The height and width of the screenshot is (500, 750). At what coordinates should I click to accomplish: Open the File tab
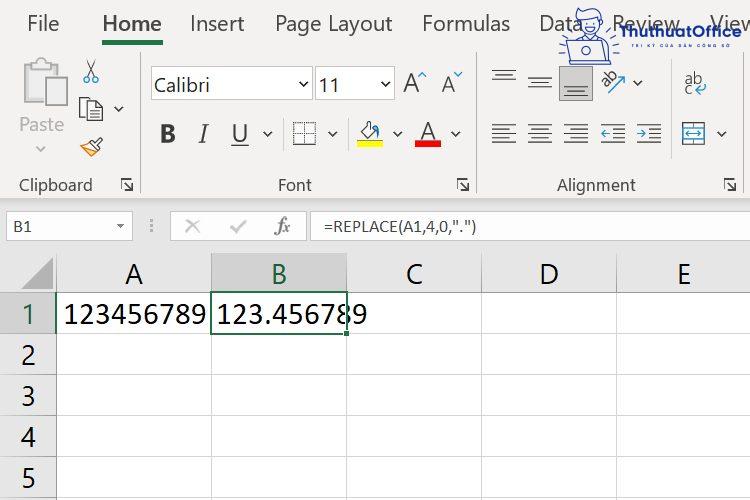click(43, 23)
